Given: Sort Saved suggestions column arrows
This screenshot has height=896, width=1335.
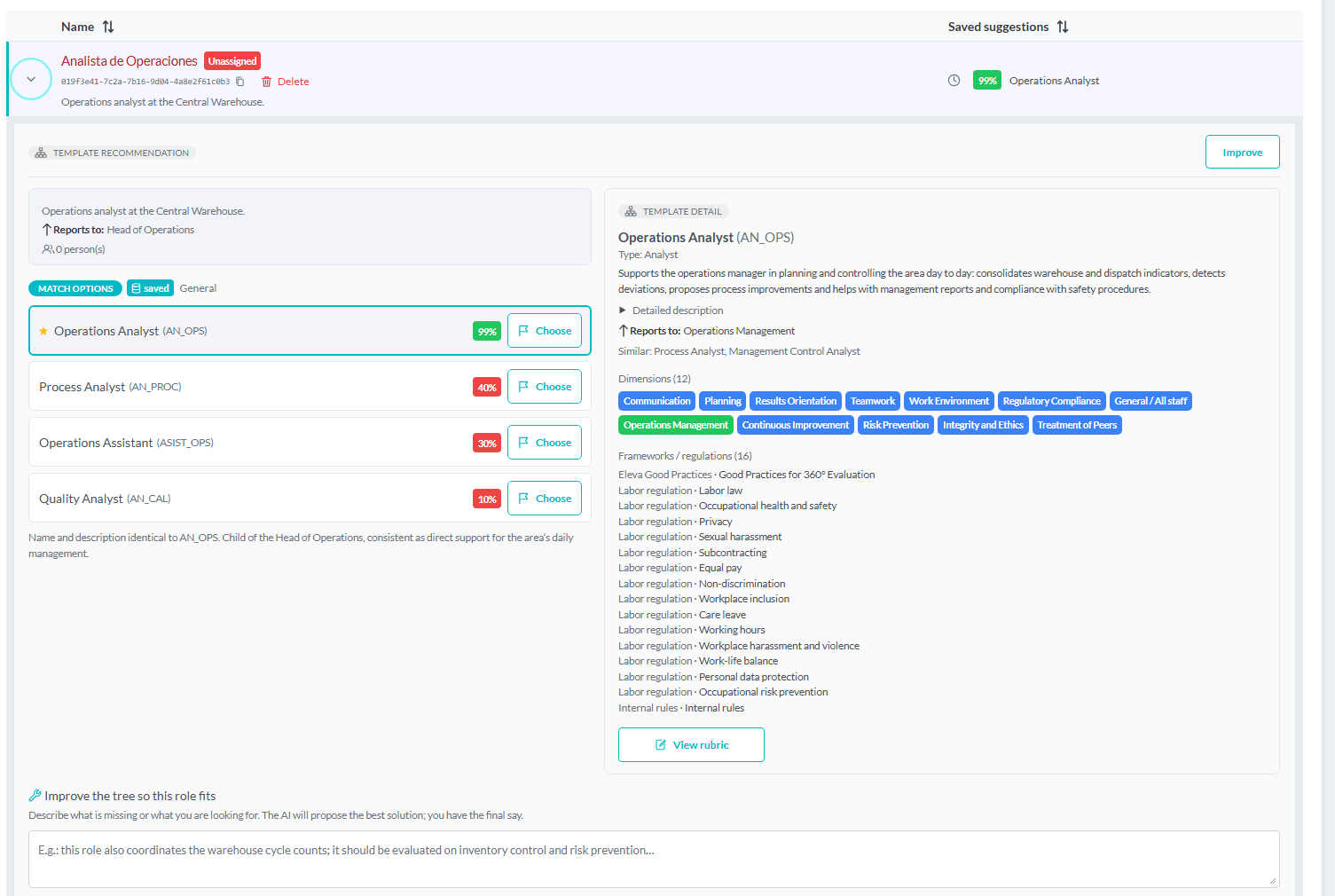Looking at the screenshot, I should point(1063,27).
